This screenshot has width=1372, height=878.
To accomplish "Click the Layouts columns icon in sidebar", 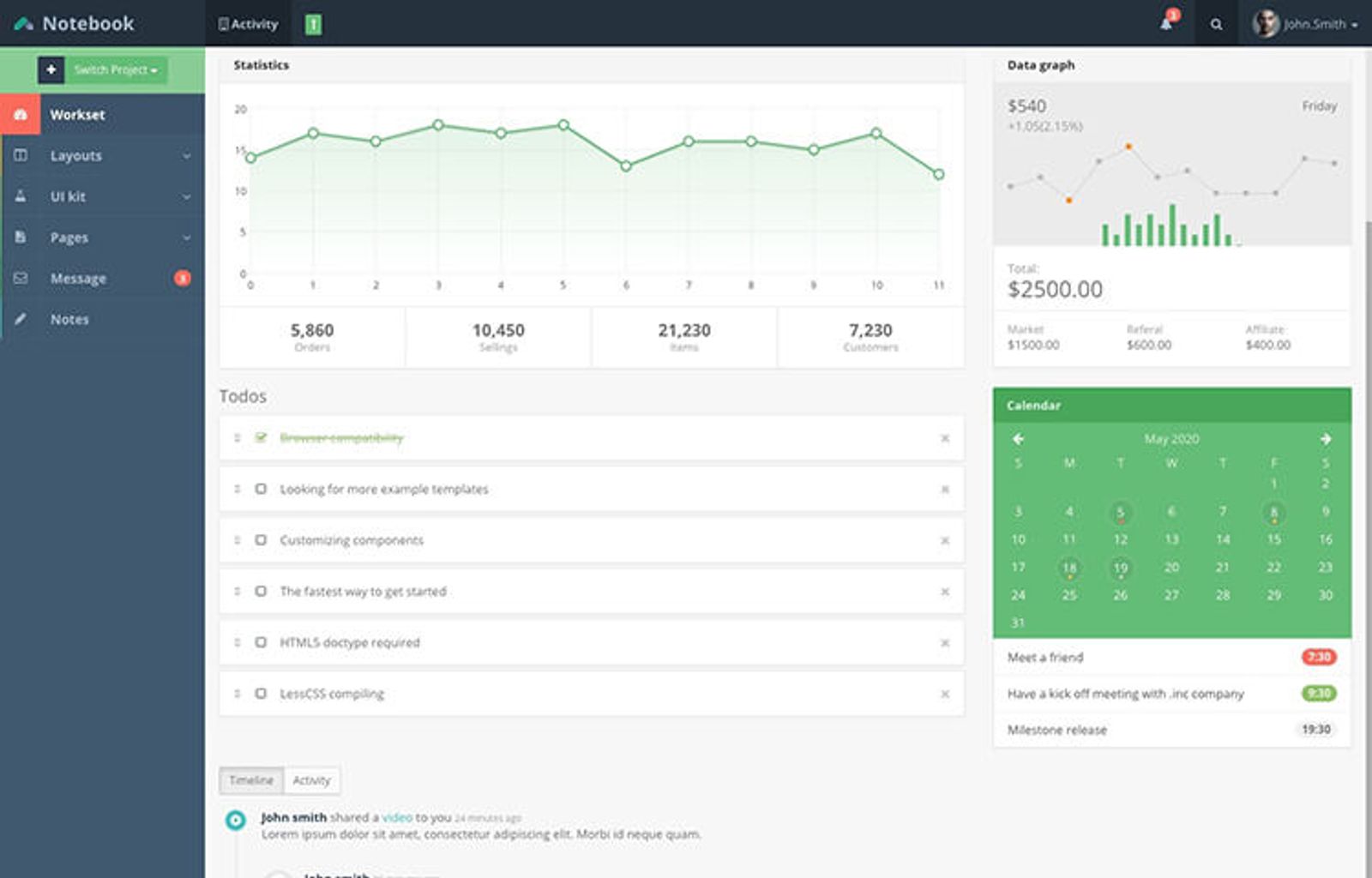I will pyautogui.click(x=21, y=155).
